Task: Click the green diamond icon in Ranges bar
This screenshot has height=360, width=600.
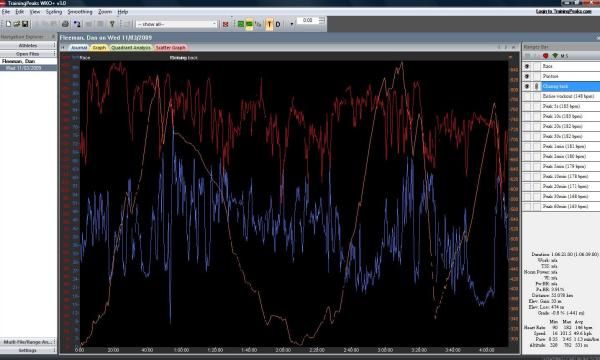Action: point(555,56)
